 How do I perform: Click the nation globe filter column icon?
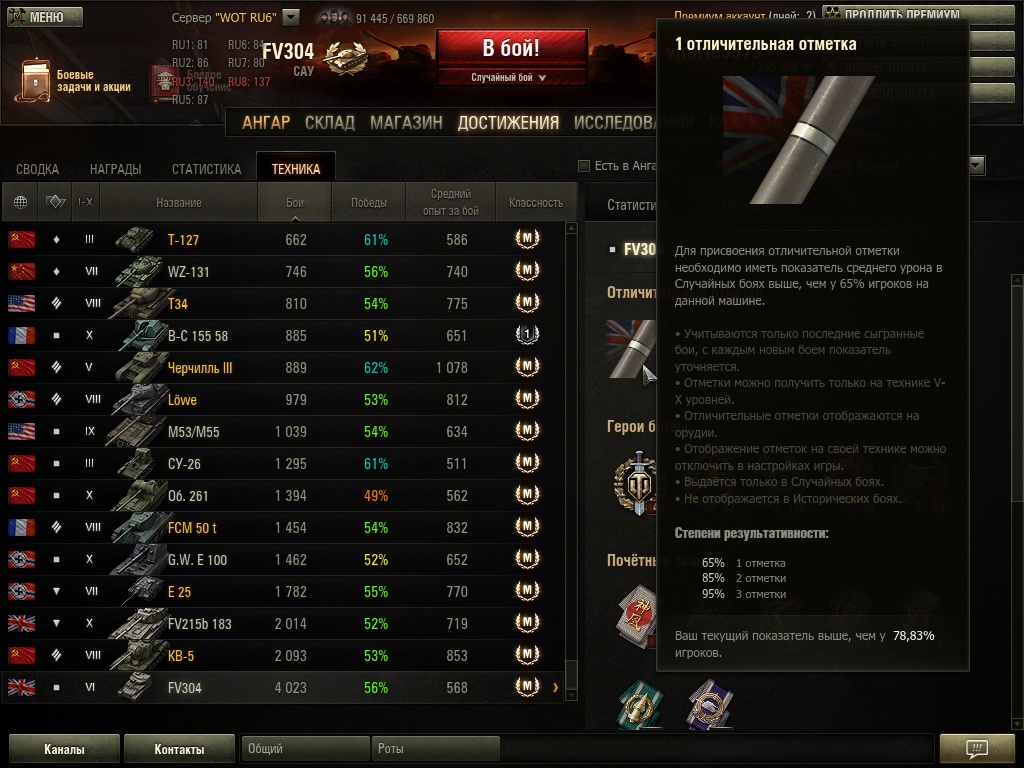pyautogui.click(x=20, y=202)
